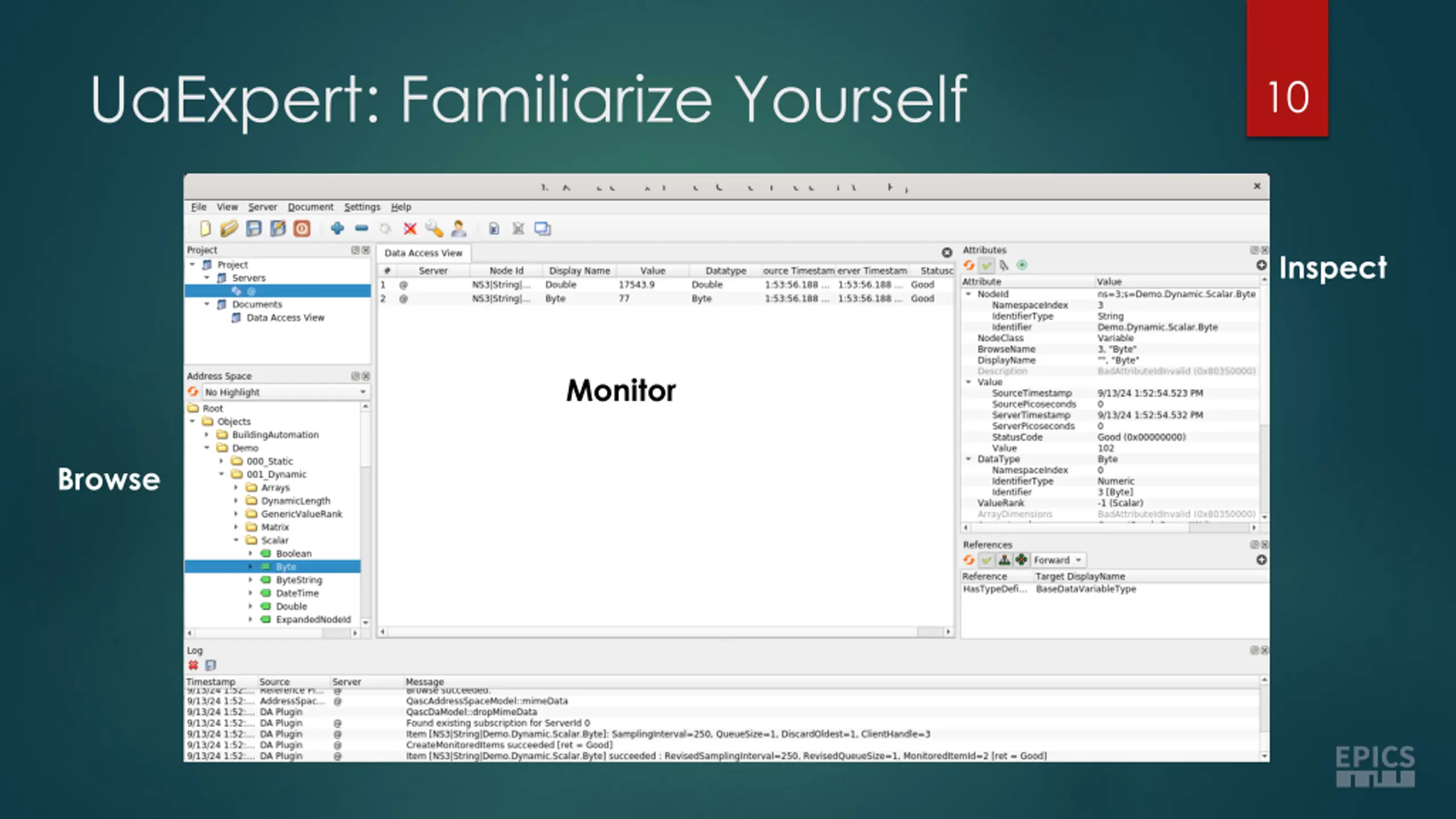The height and width of the screenshot is (819, 1456).
Task: Expand the 000_Static folder
Action: tap(222, 461)
